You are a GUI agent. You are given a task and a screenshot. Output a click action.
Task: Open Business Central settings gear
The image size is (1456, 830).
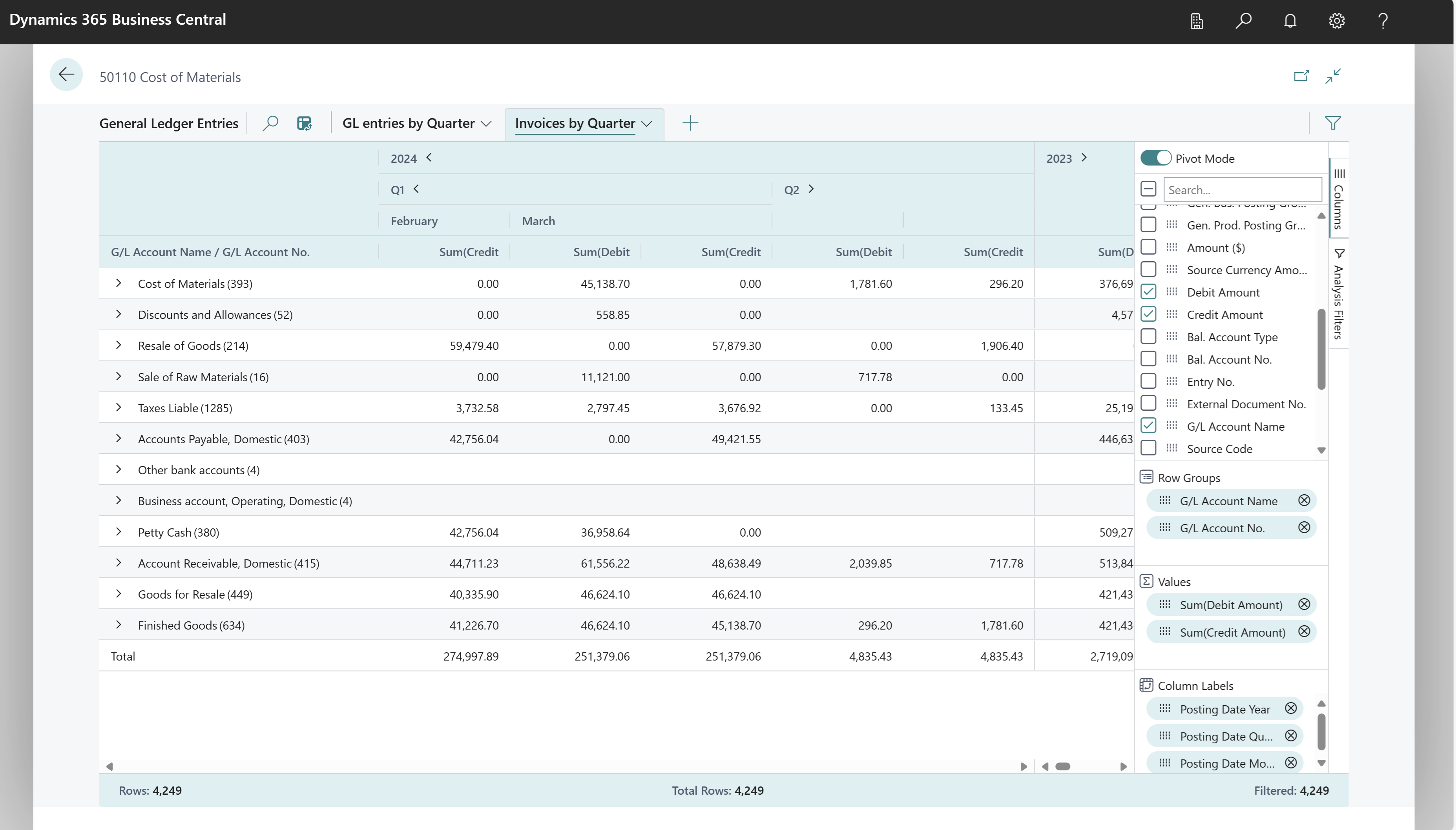(x=1336, y=21)
